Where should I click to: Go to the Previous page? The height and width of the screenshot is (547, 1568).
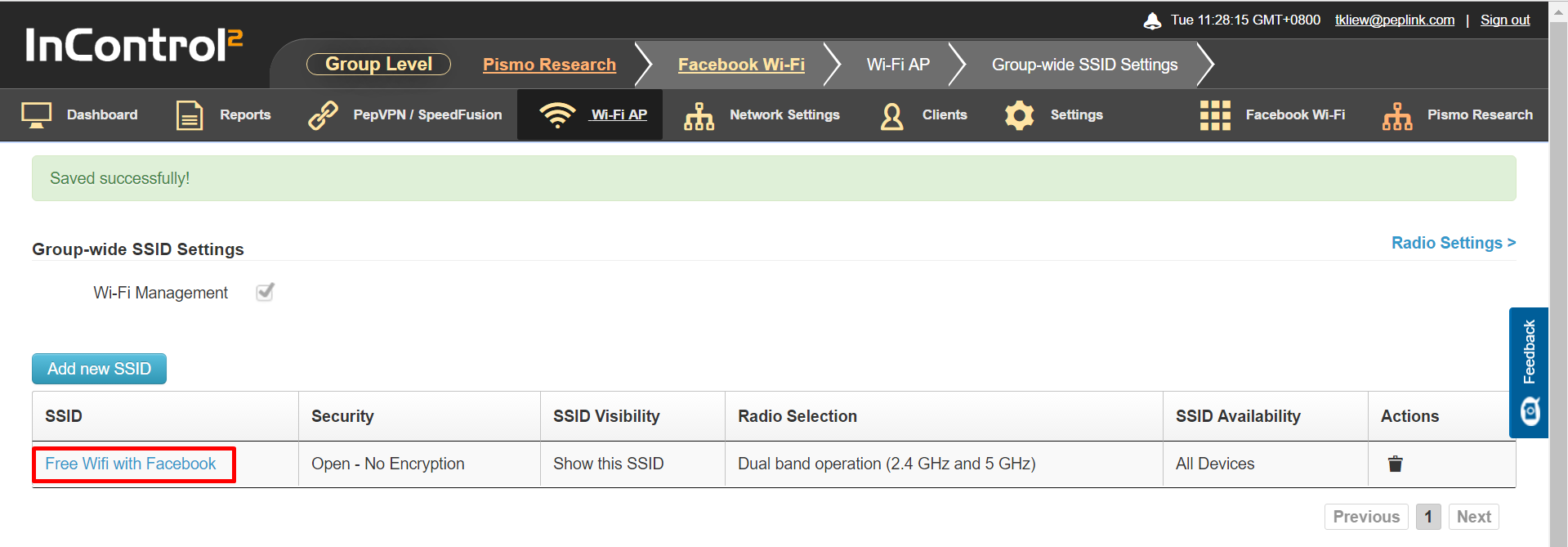click(x=1366, y=517)
